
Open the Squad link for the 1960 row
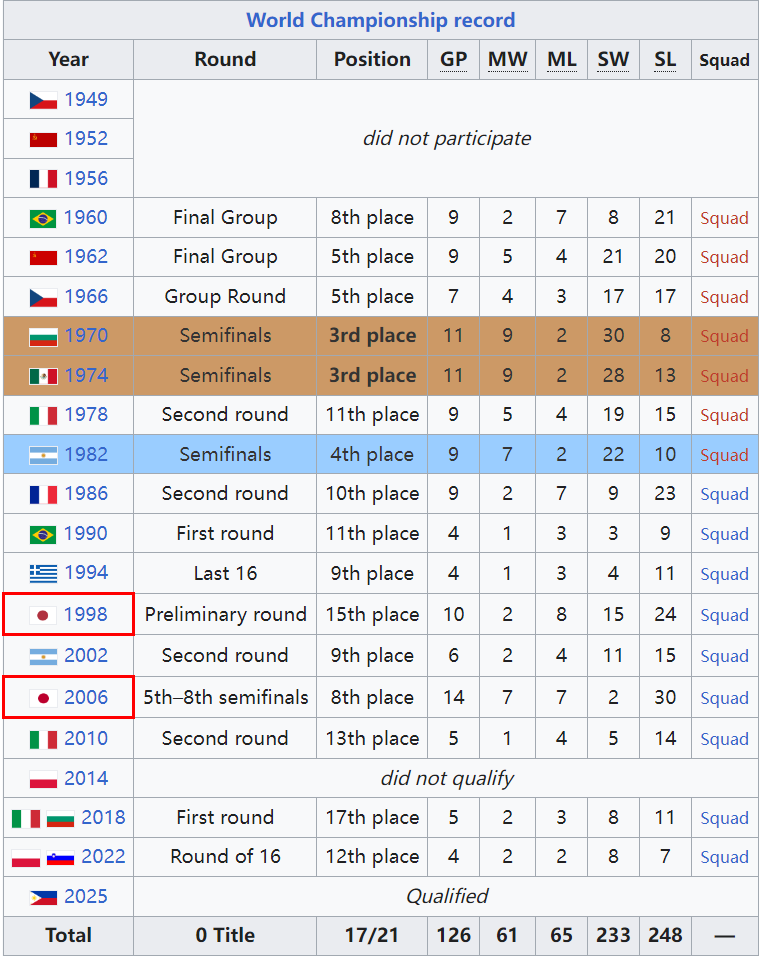point(724,218)
